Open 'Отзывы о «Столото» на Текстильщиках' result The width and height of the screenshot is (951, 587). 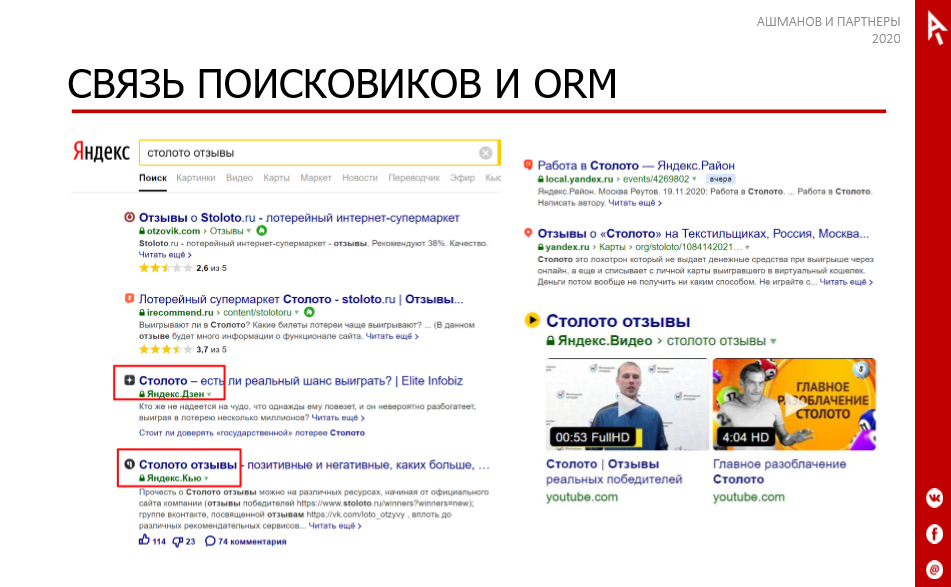(x=704, y=233)
